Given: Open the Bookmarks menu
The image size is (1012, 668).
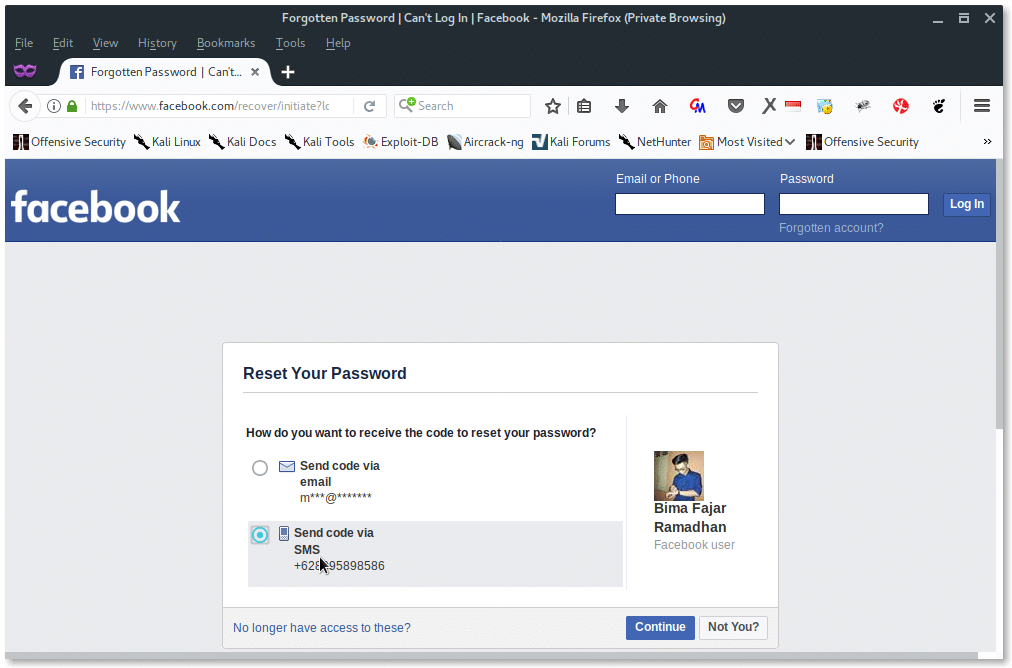Looking at the screenshot, I should point(226,43).
